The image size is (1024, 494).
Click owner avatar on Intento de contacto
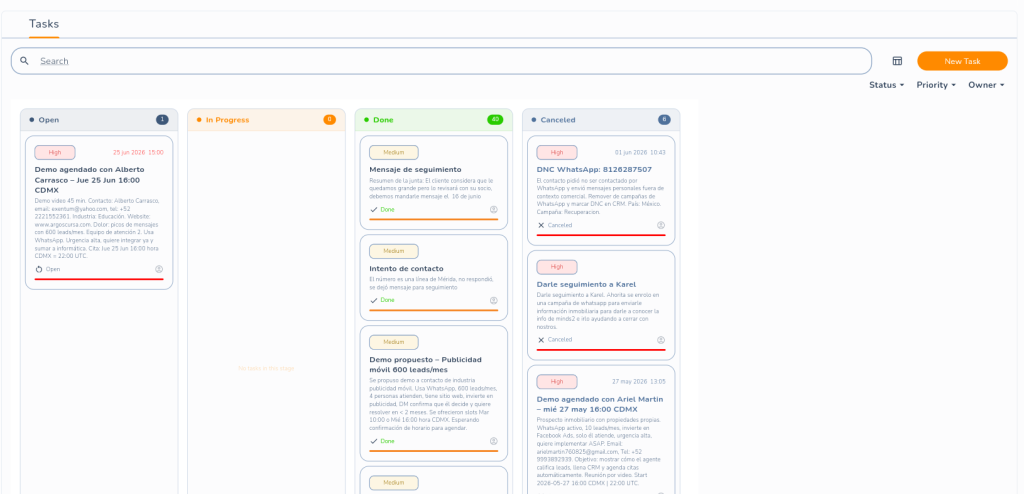[494, 301]
